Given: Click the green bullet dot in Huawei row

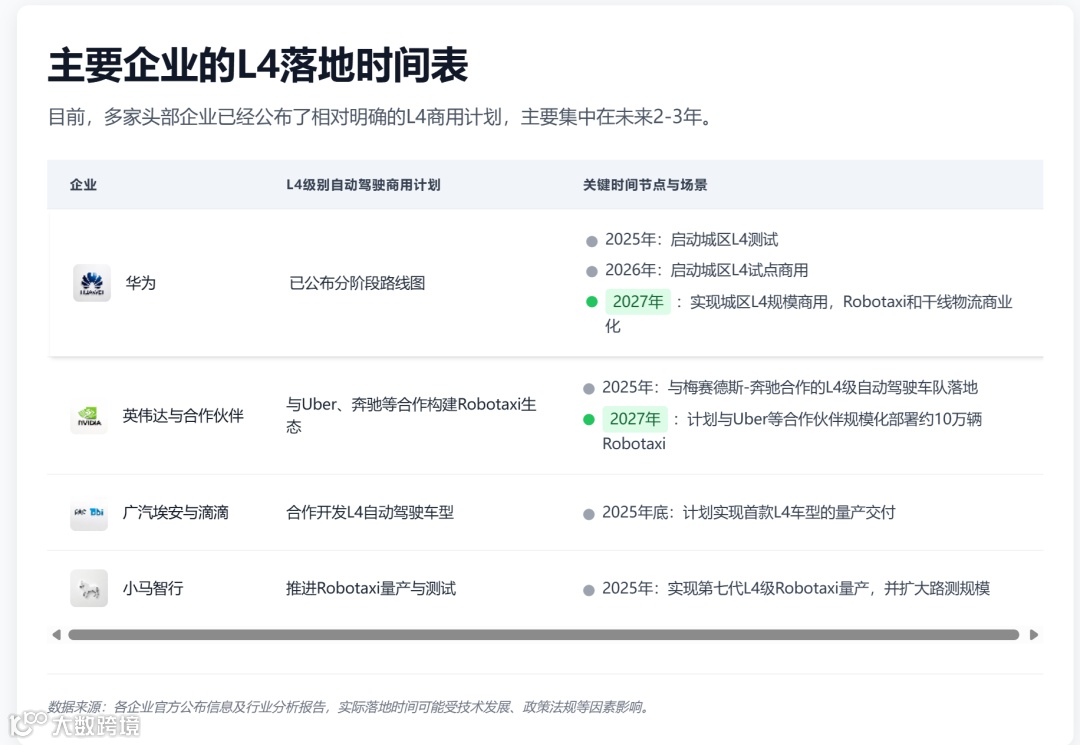Looking at the screenshot, I should point(592,302).
